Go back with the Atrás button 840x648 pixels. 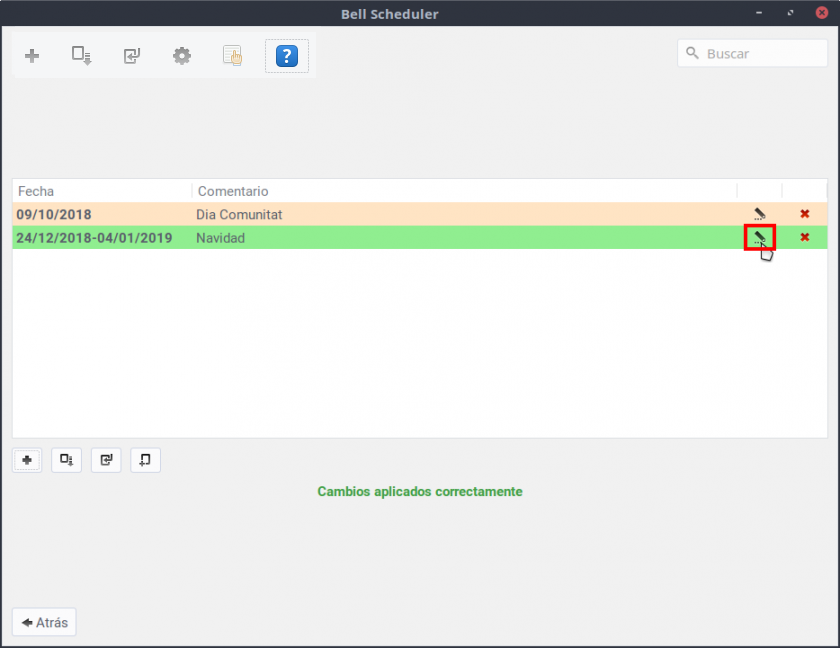click(44, 622)
